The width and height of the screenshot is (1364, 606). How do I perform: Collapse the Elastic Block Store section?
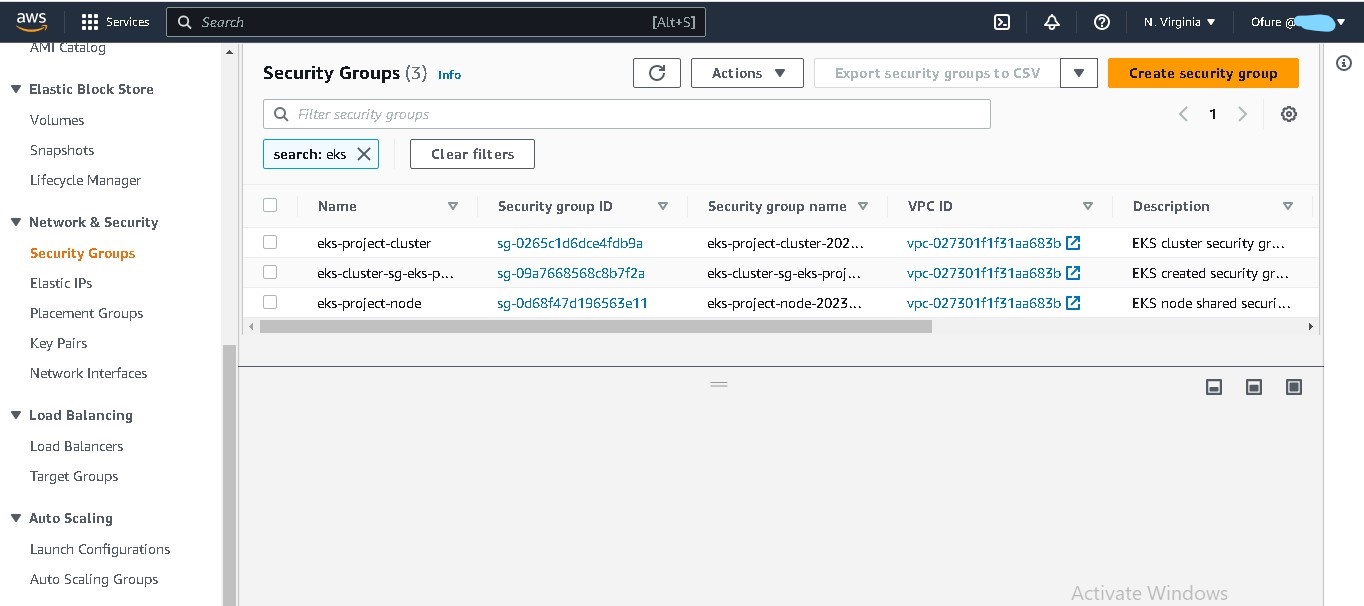[16, 89]
